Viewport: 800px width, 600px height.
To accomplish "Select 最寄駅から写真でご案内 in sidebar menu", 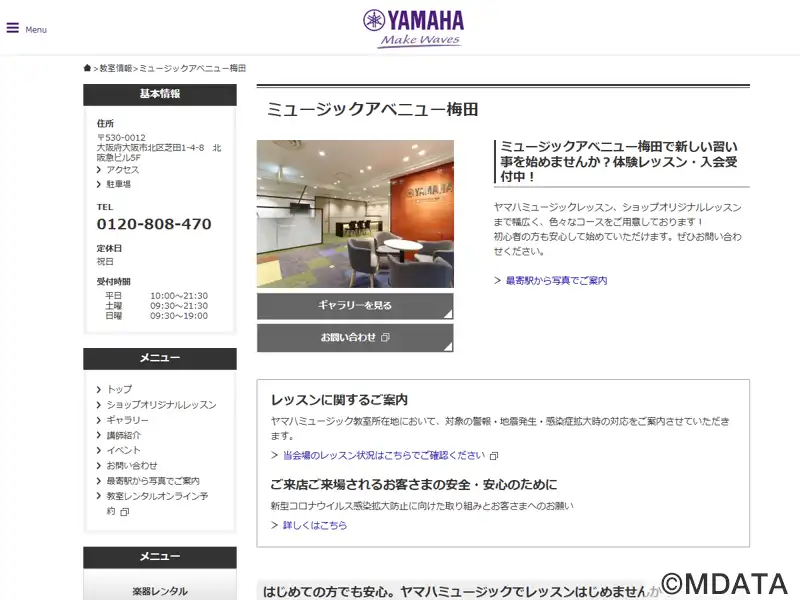I will (153, 481).
